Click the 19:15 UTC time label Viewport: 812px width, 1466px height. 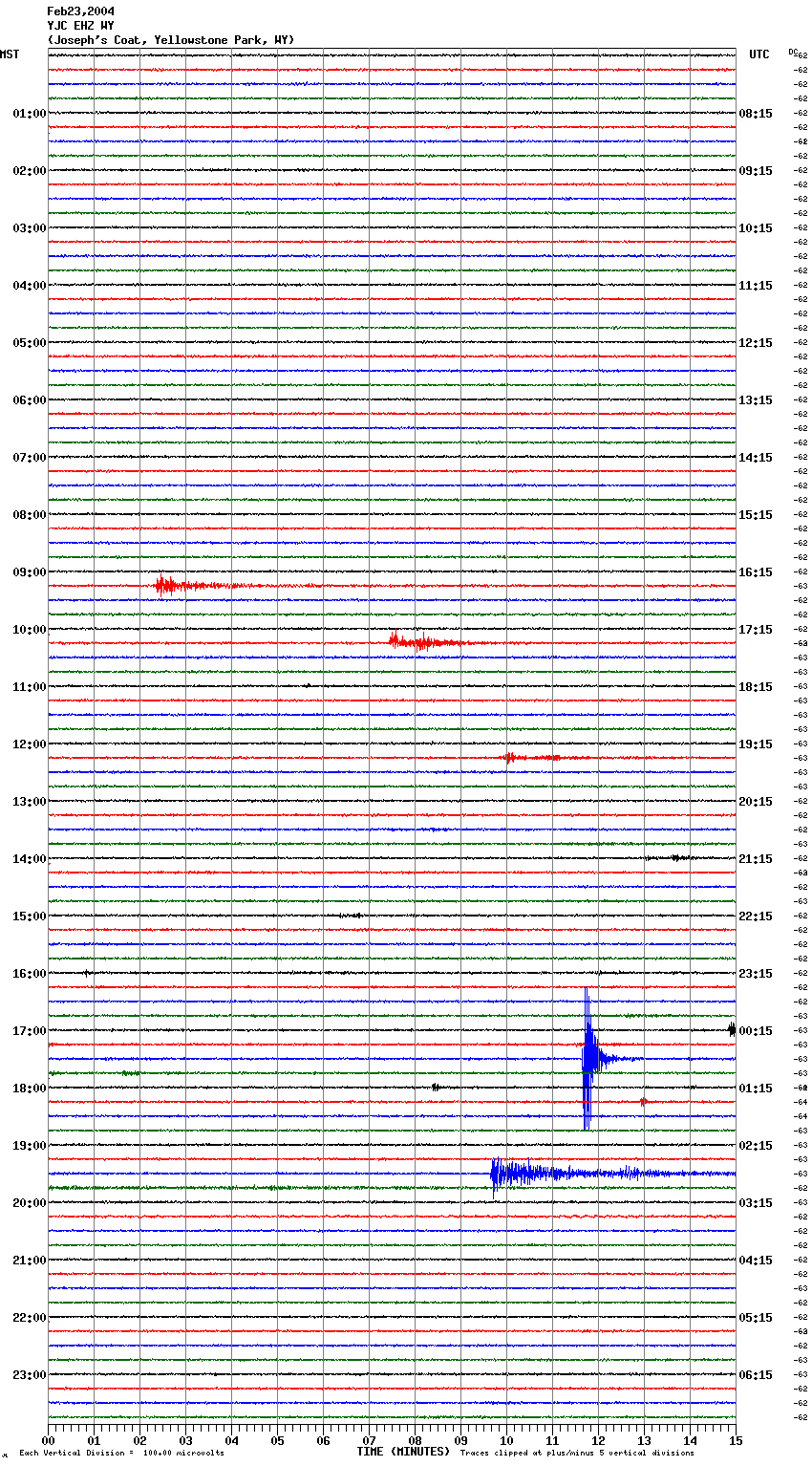tap(756, 744)
